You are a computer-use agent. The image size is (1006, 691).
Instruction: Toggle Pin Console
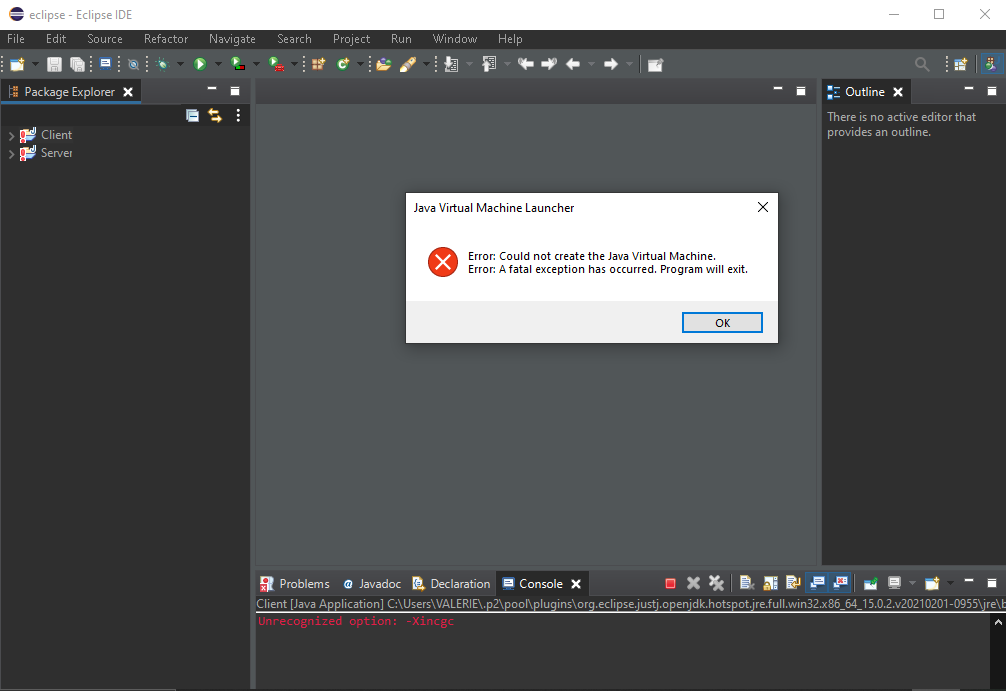pos(871,583)
